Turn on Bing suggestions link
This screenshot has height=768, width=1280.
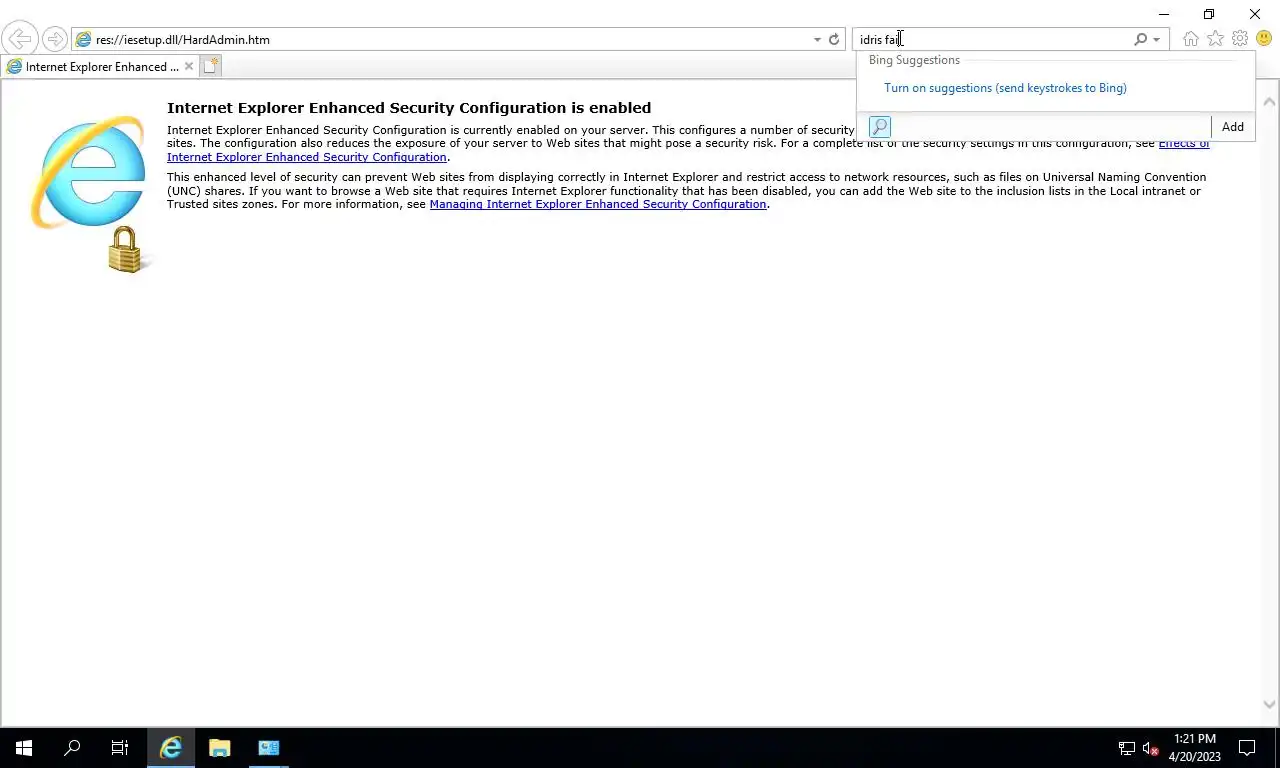(x=1005, y=88)
